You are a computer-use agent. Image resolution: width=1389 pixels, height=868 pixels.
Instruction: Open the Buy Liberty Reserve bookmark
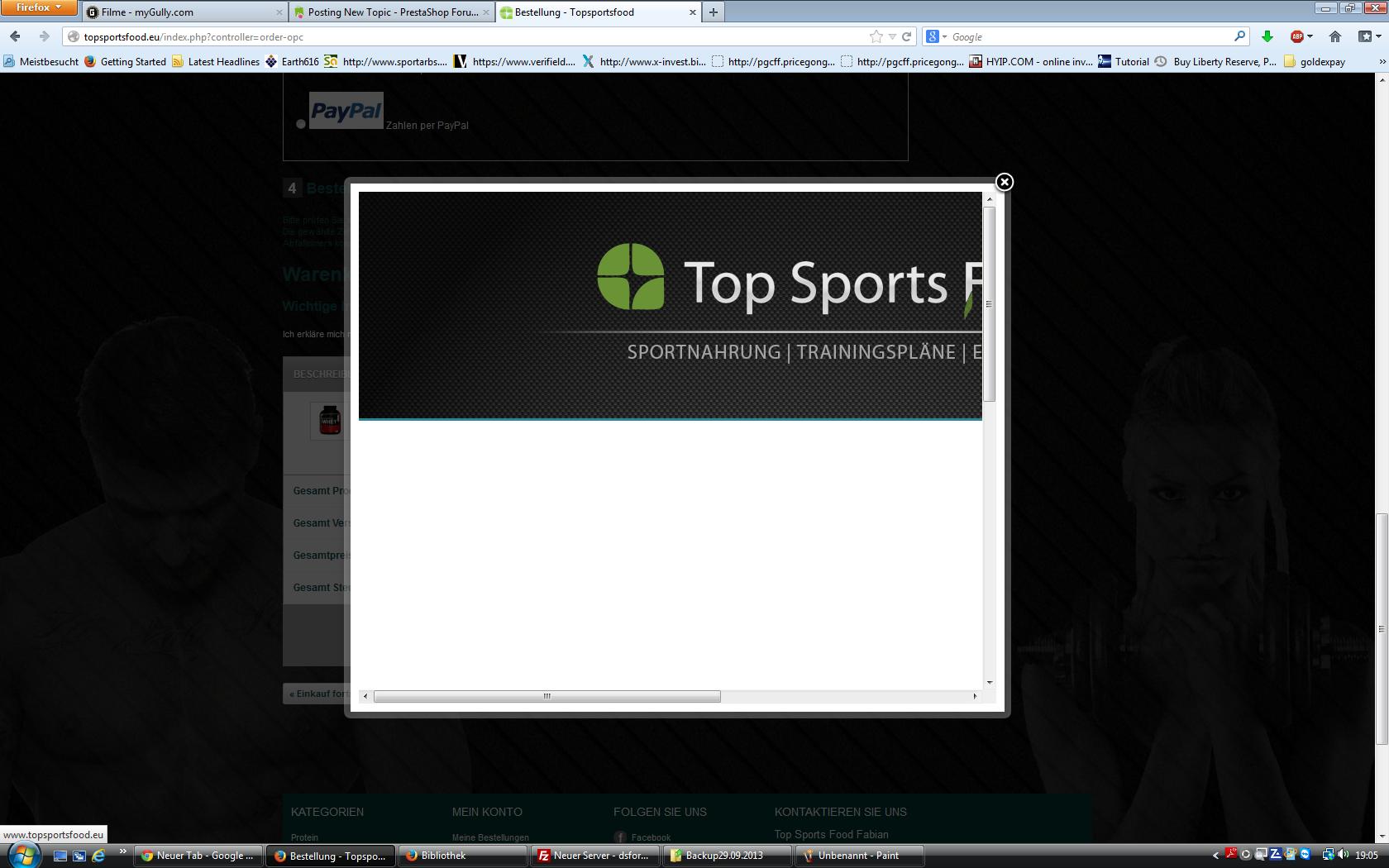(1215, 61)
